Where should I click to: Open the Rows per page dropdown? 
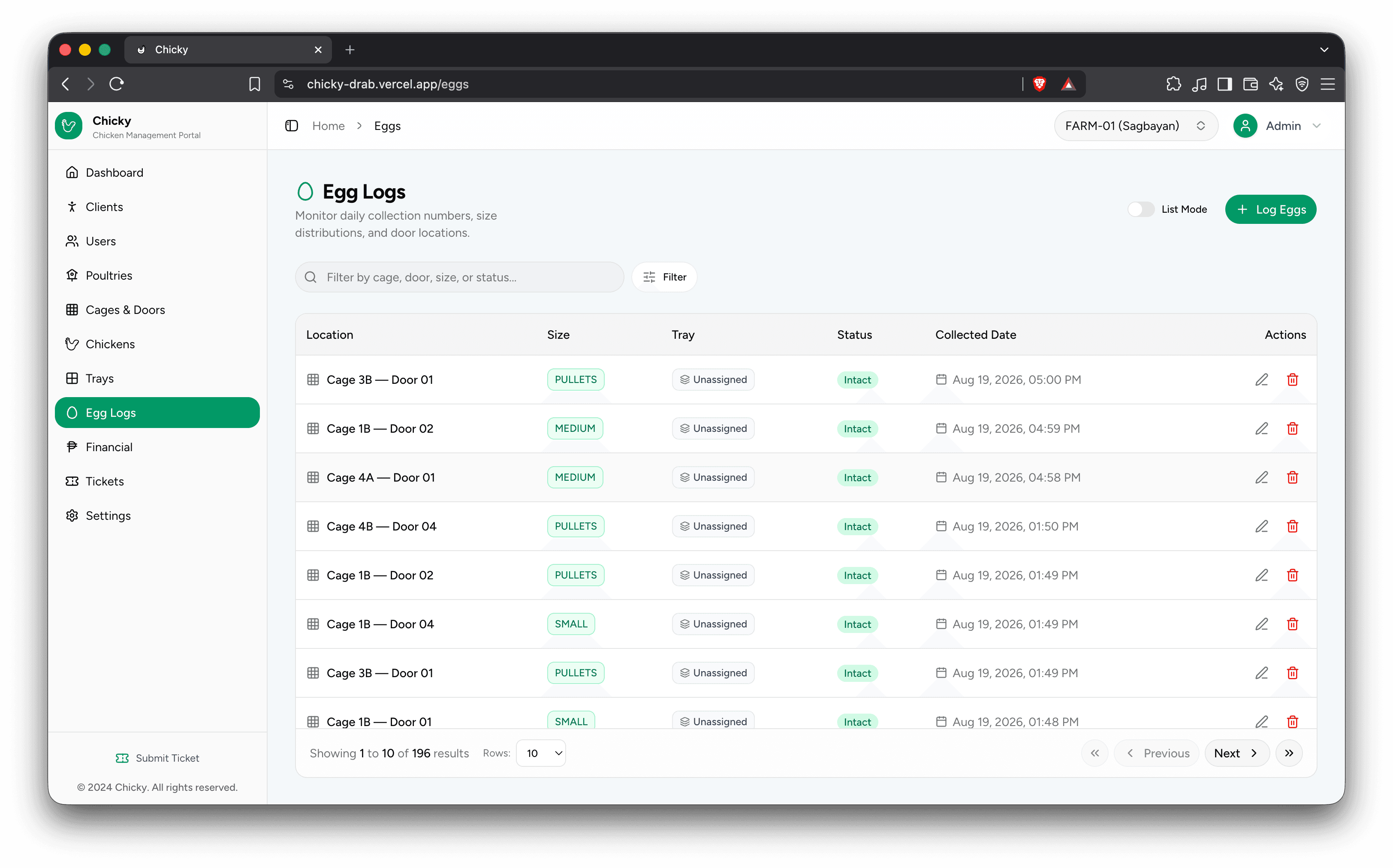click(541, 753)
